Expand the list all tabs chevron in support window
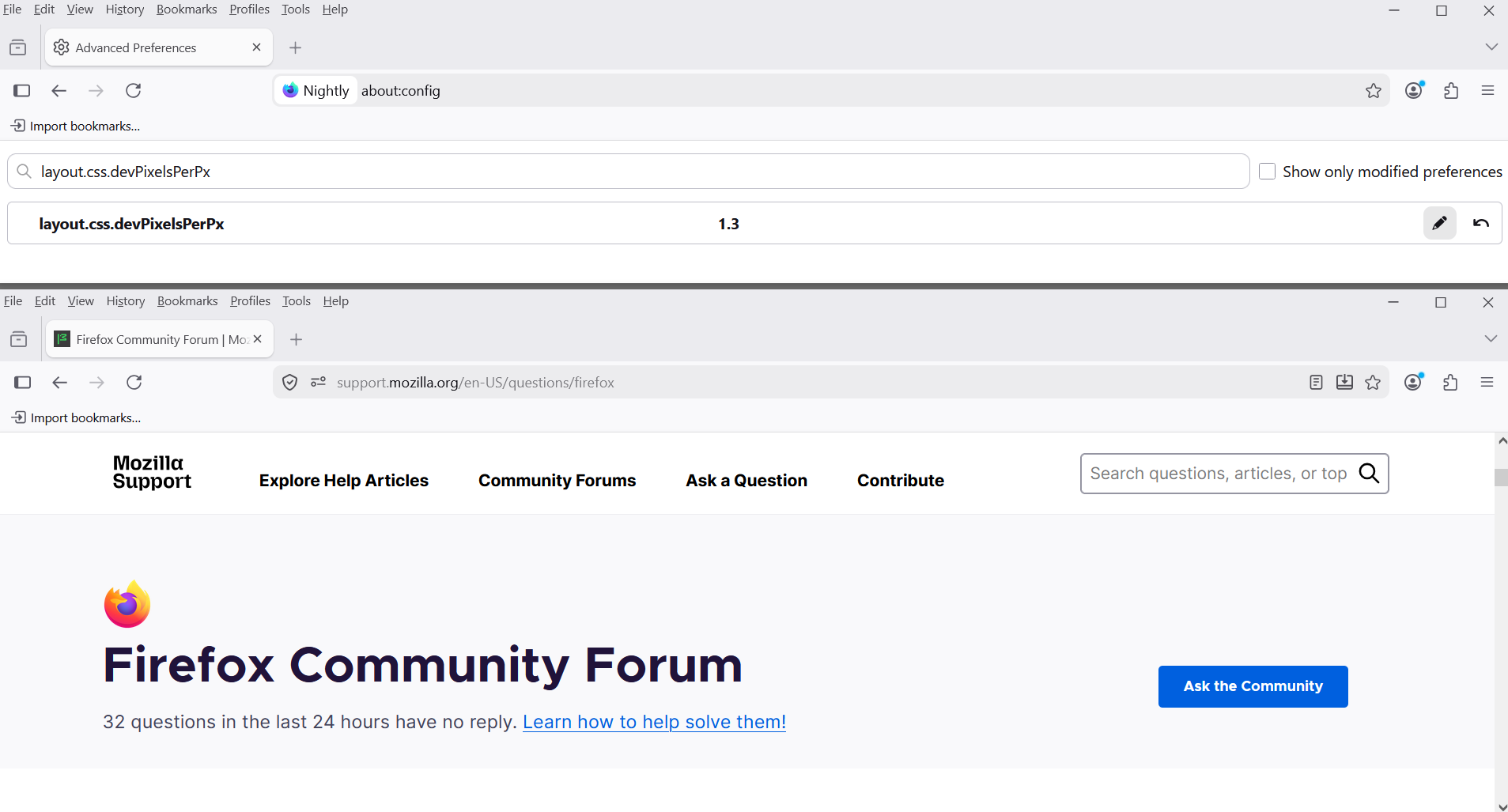The image size is (1508, 812). pyautogui.click(x=1491, y=339)
